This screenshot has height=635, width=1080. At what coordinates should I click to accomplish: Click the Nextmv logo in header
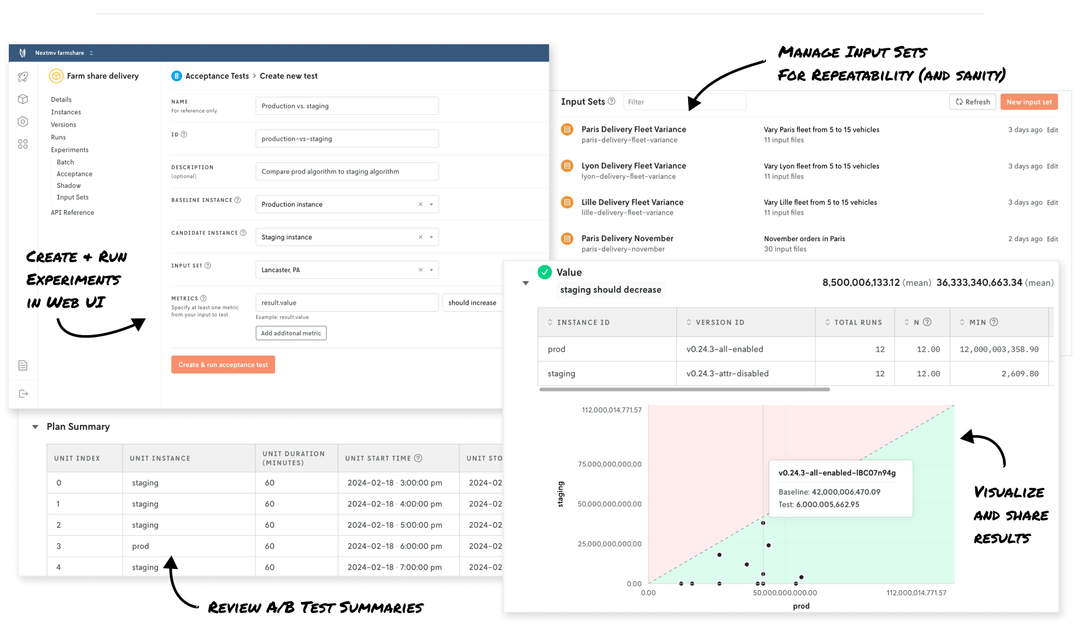point(22,53)
